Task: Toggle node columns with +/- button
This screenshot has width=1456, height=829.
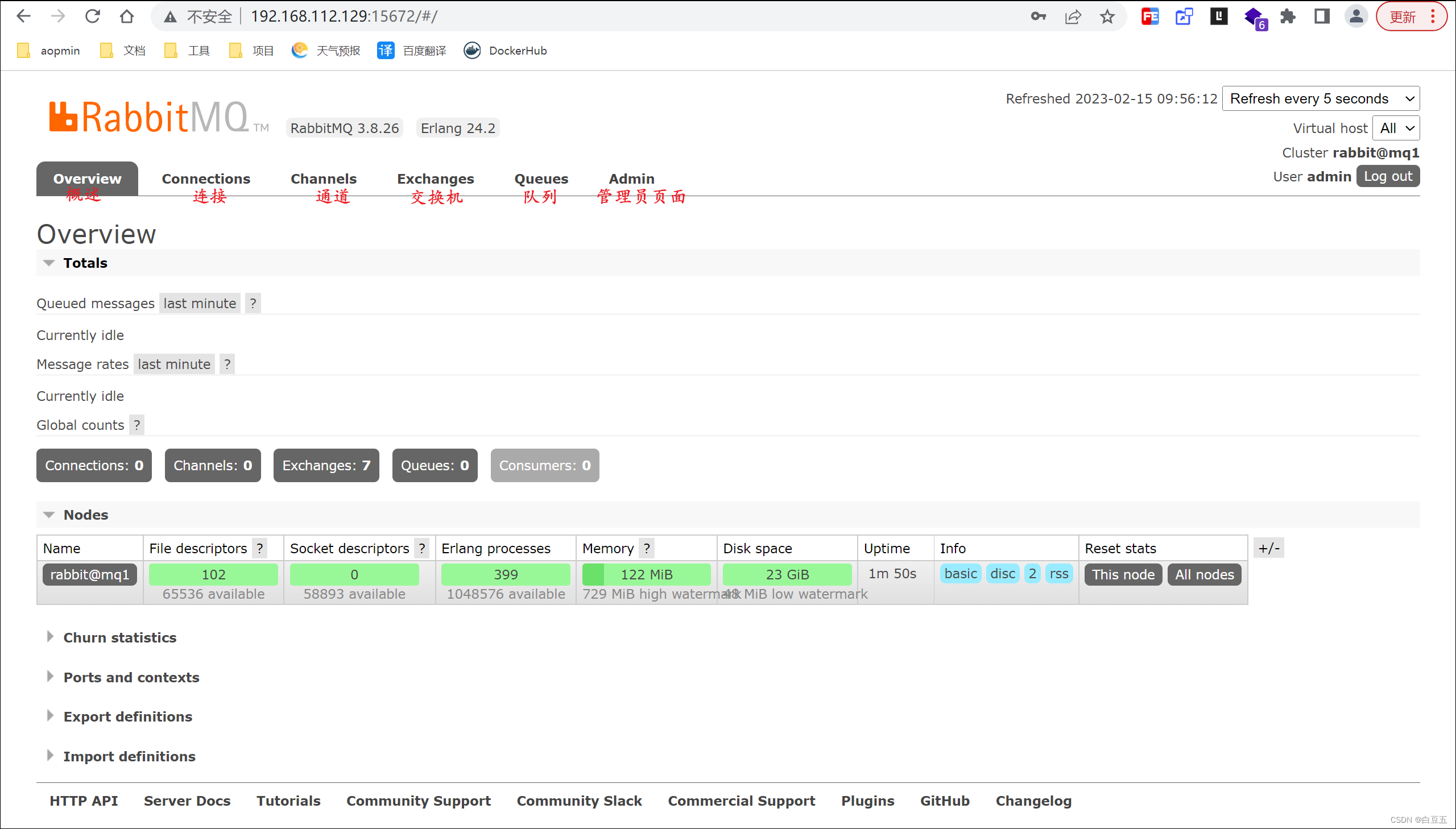Action: (x=1269, y=548)
